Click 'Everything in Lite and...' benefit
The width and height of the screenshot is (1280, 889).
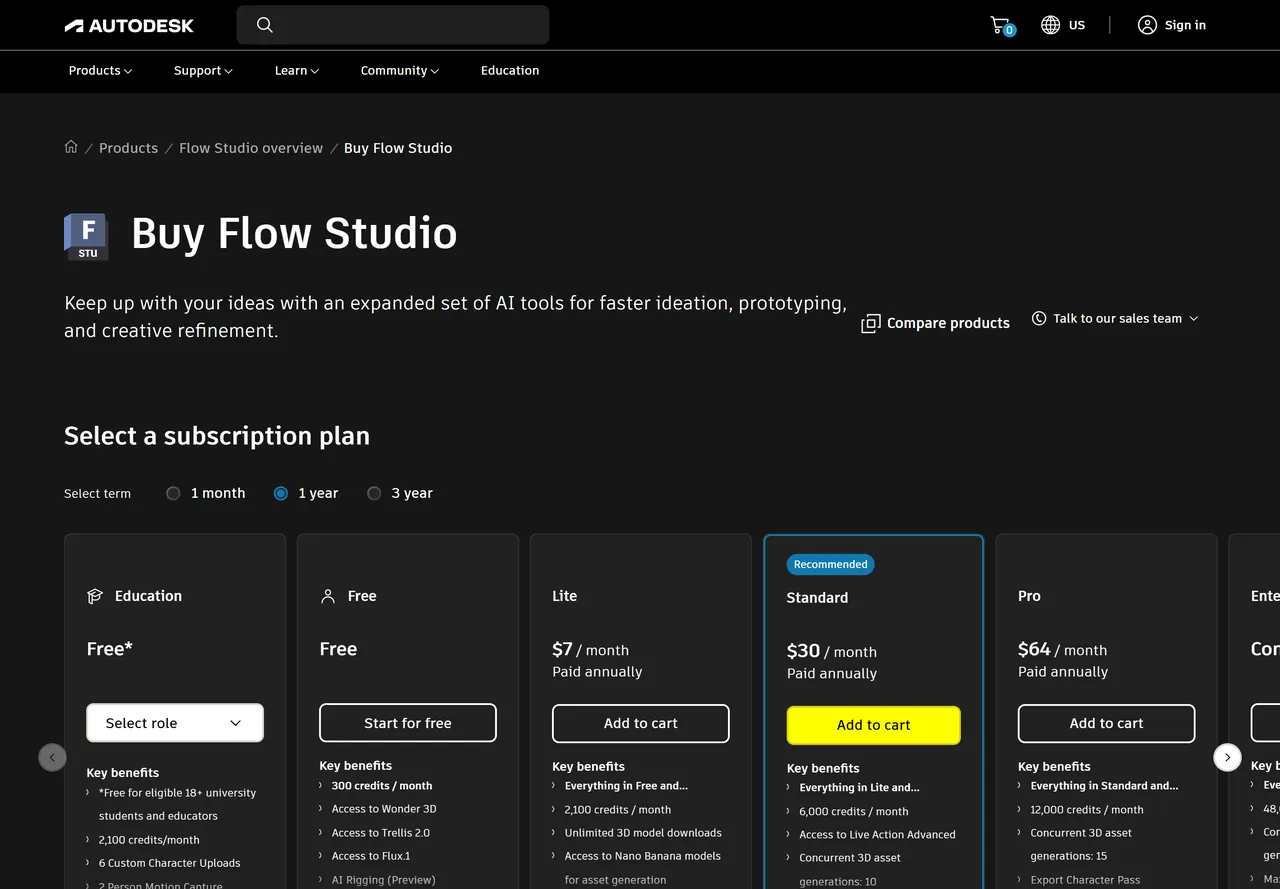click(x=859, y=788)
